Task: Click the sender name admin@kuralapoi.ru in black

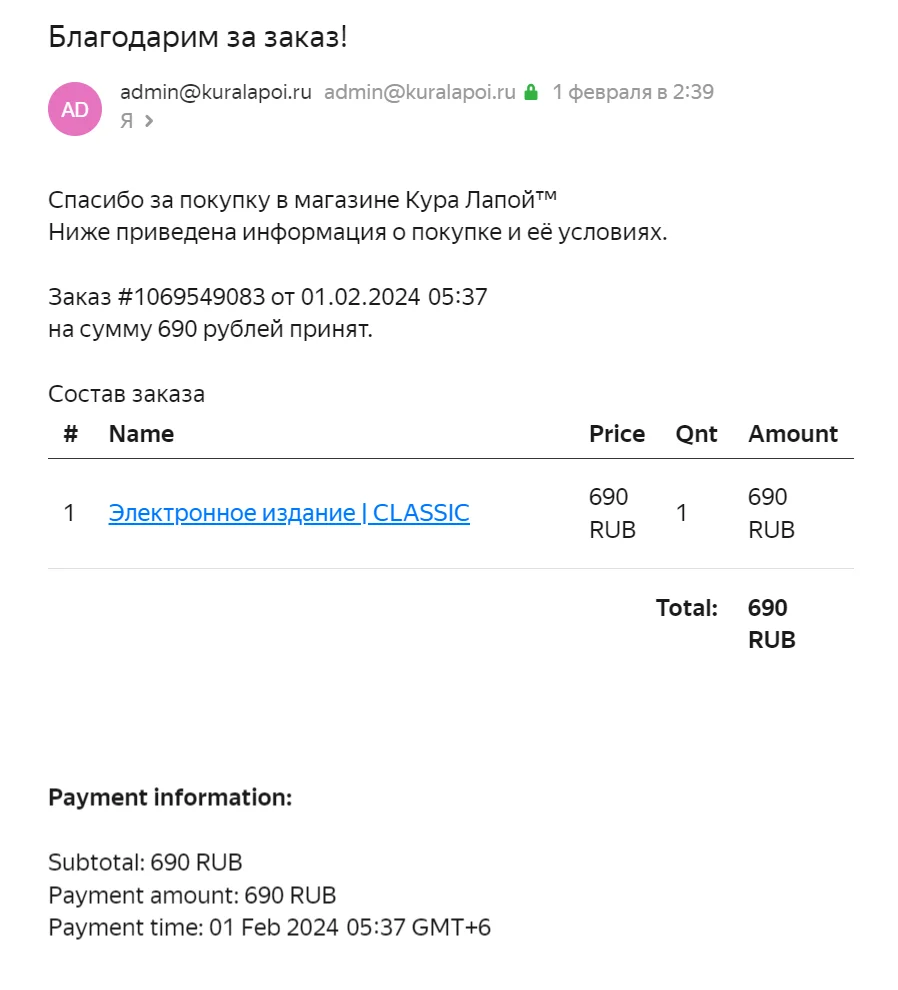Action: (216, 92)
